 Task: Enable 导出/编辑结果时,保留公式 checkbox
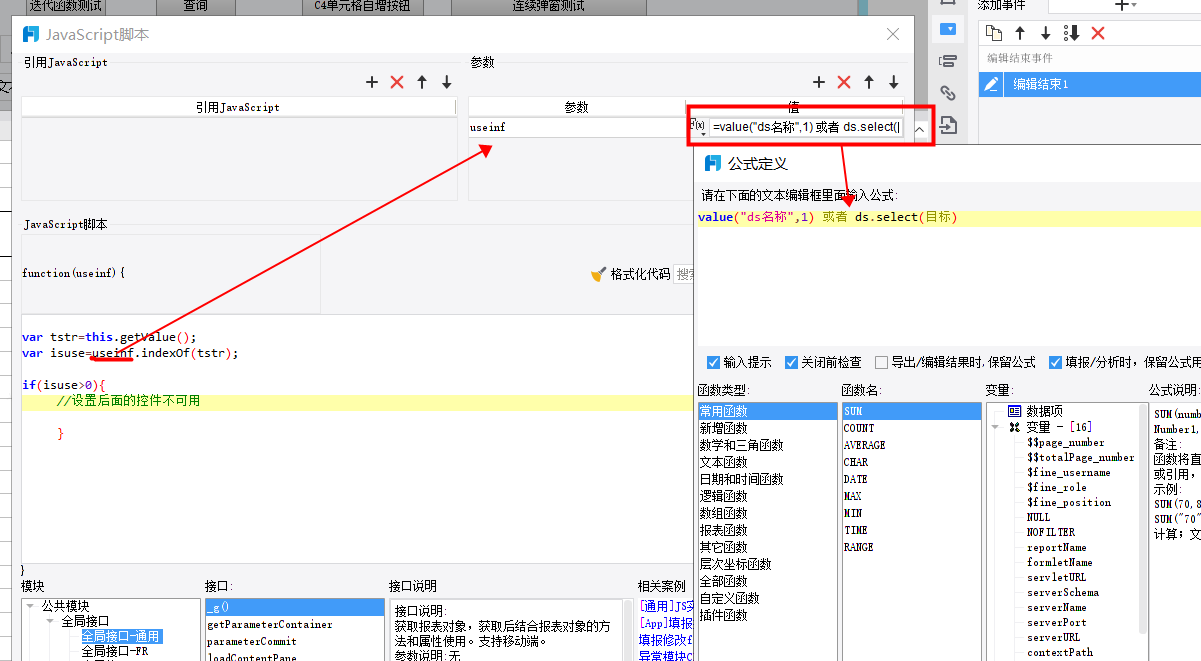[881, 362]
